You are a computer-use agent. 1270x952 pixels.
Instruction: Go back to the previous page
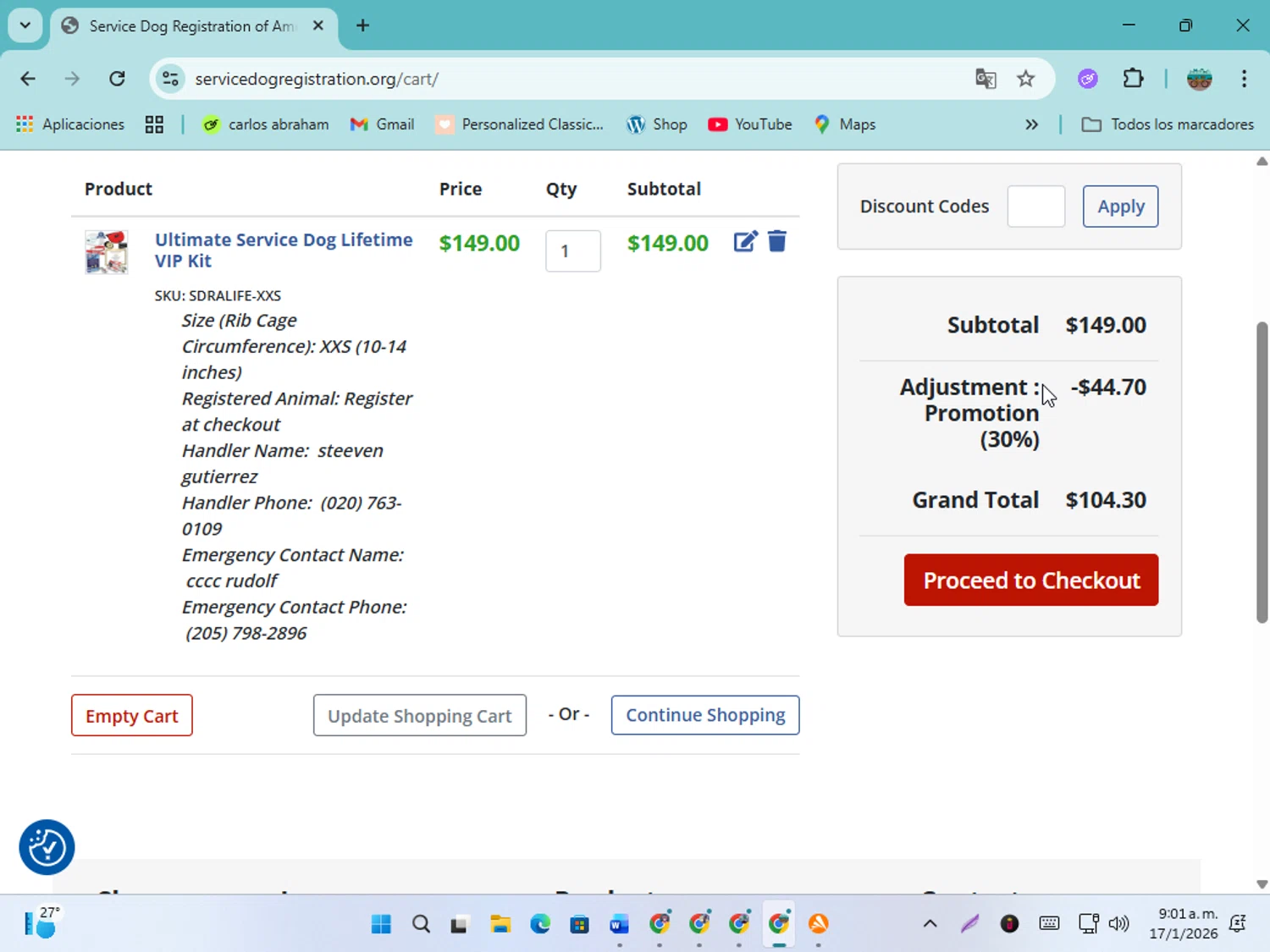coord(28,79)
